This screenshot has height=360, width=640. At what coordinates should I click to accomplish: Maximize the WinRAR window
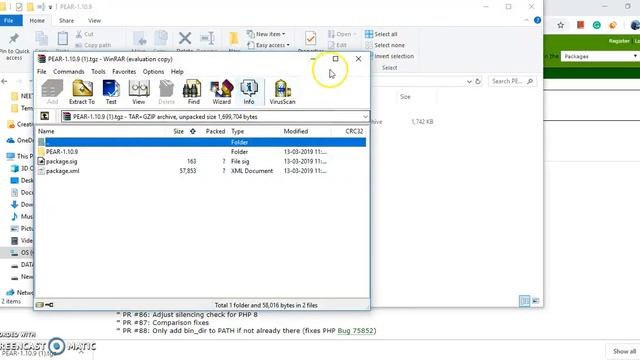click(x=335, y=59)
